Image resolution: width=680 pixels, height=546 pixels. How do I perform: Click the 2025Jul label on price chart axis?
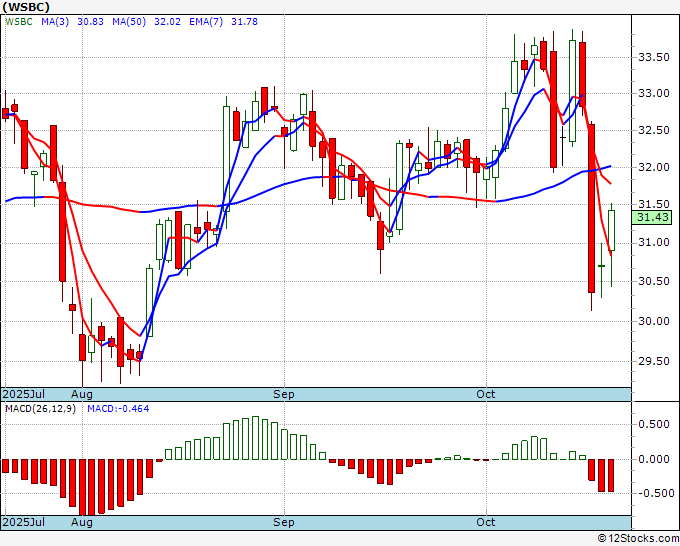point(23,394)
